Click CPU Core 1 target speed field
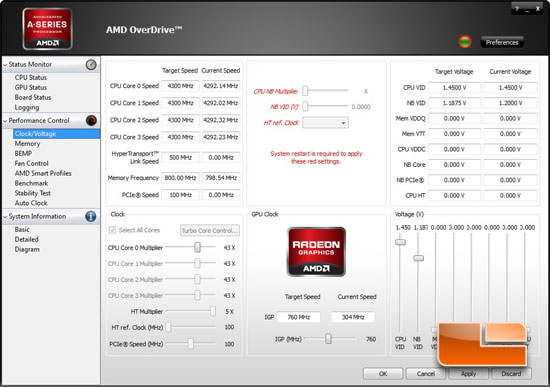This screenshot has height=387, width=550. click(180, 103)
